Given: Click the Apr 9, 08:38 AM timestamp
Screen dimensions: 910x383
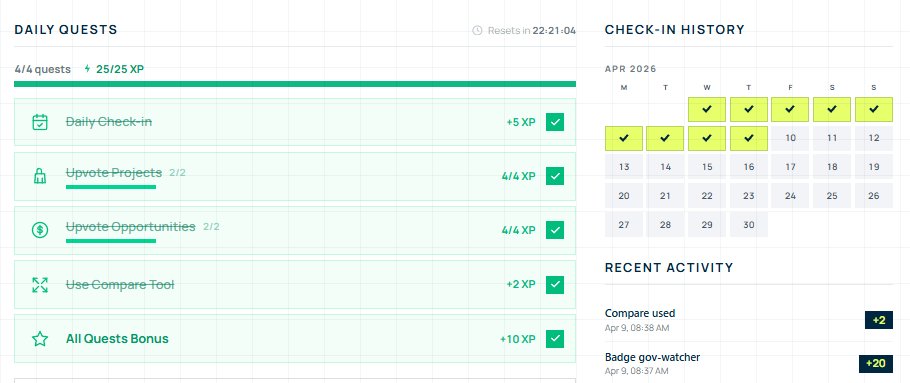Looking at the screenshot, I should coord(637,328).
